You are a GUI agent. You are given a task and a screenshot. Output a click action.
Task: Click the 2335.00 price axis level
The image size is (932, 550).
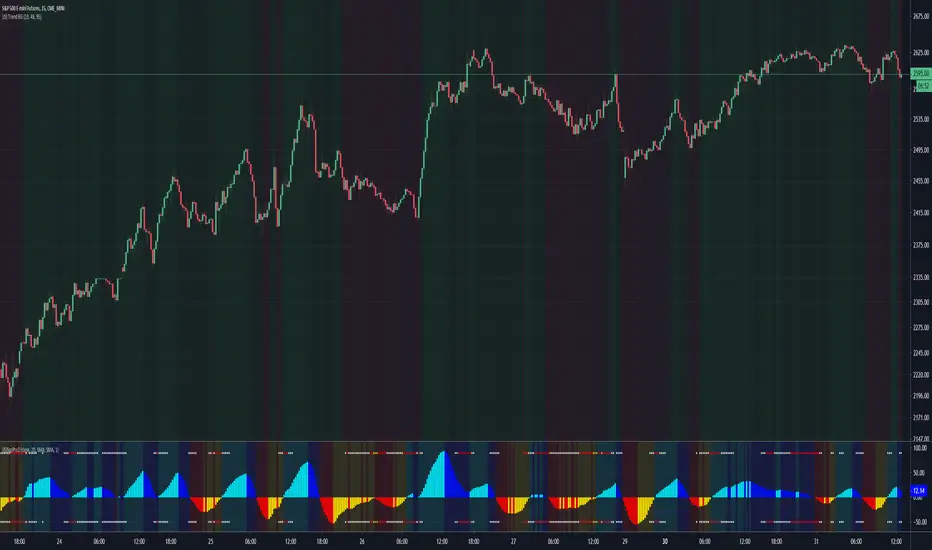click(921, 277)
